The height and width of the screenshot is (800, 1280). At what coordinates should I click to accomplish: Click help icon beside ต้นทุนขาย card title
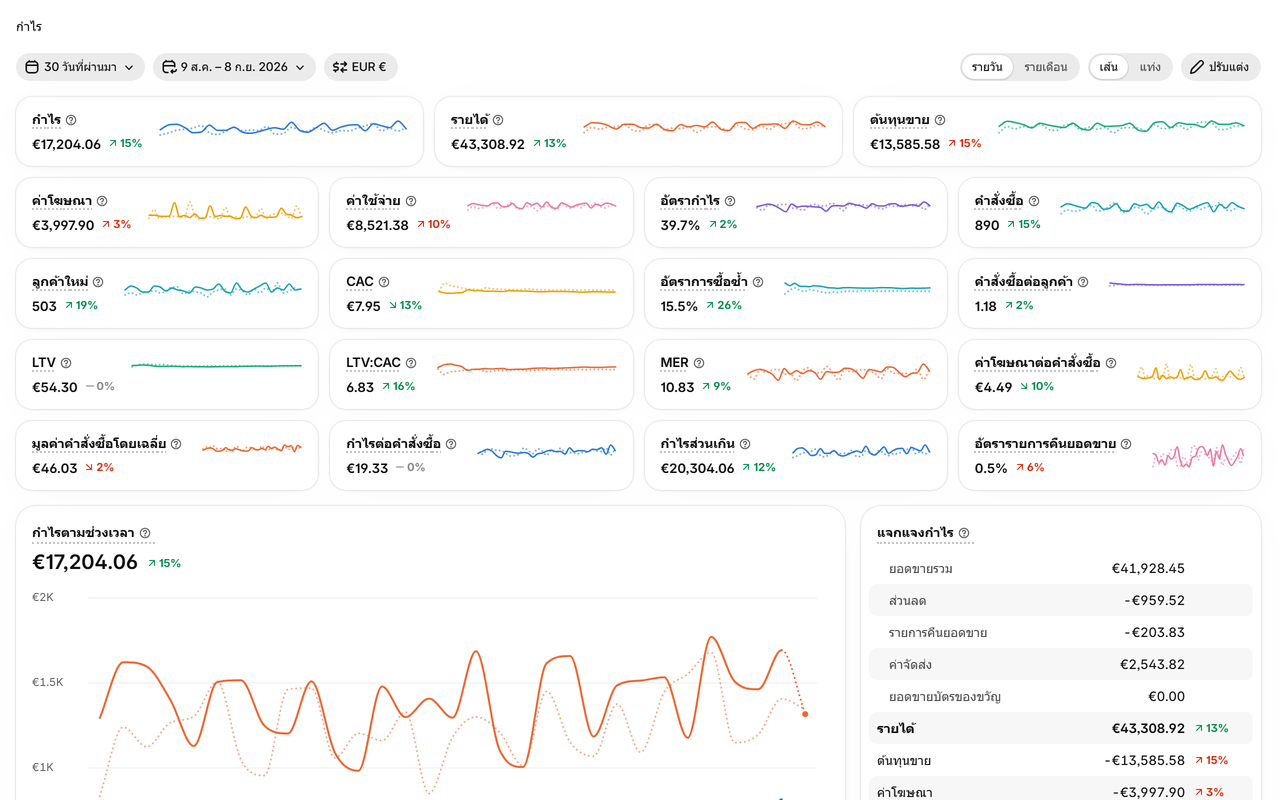click(x=940, y=120)
